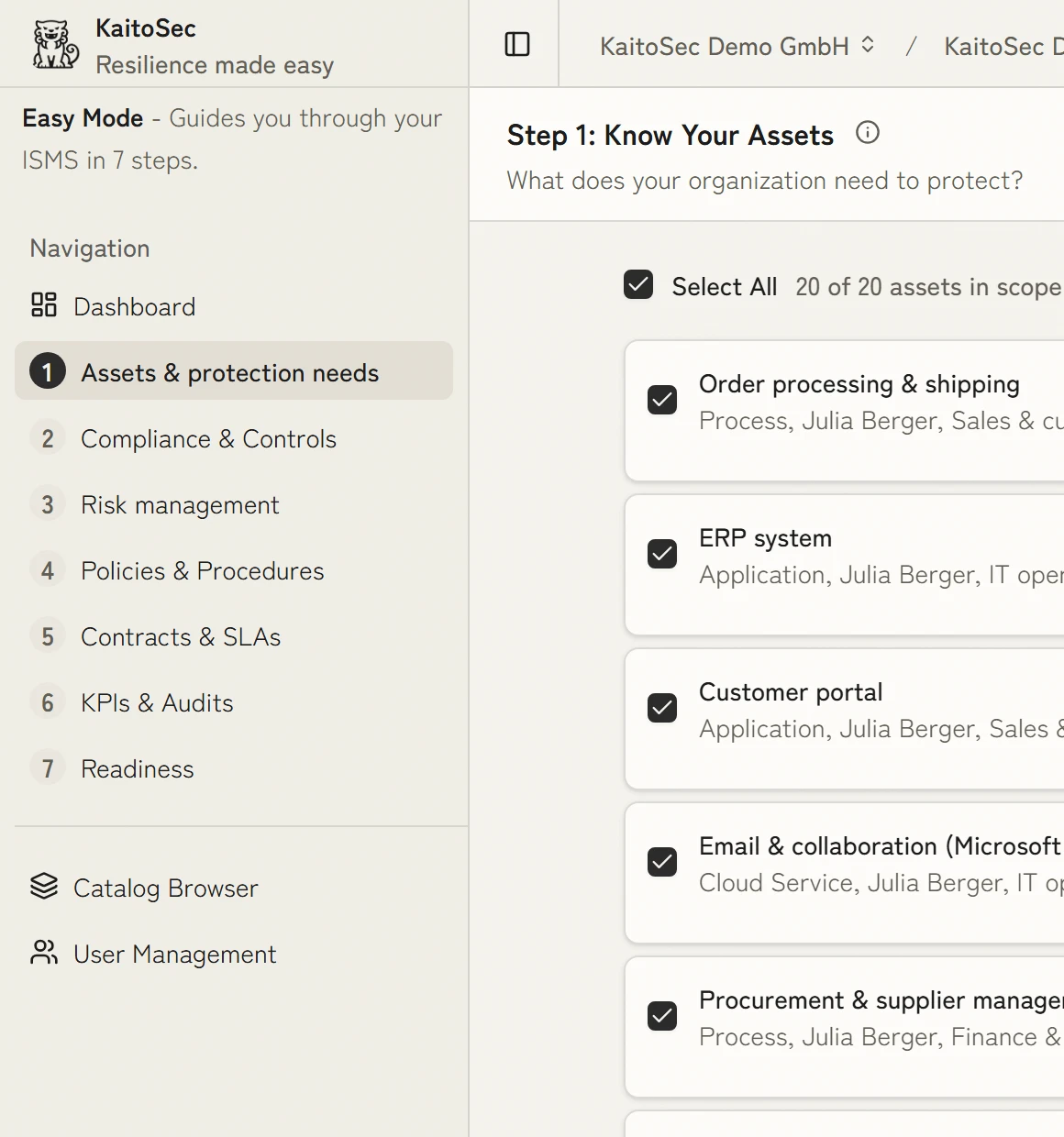Click 'Easy Mode' description text
Viewport: 1064px width, 1137px height.
232,138
